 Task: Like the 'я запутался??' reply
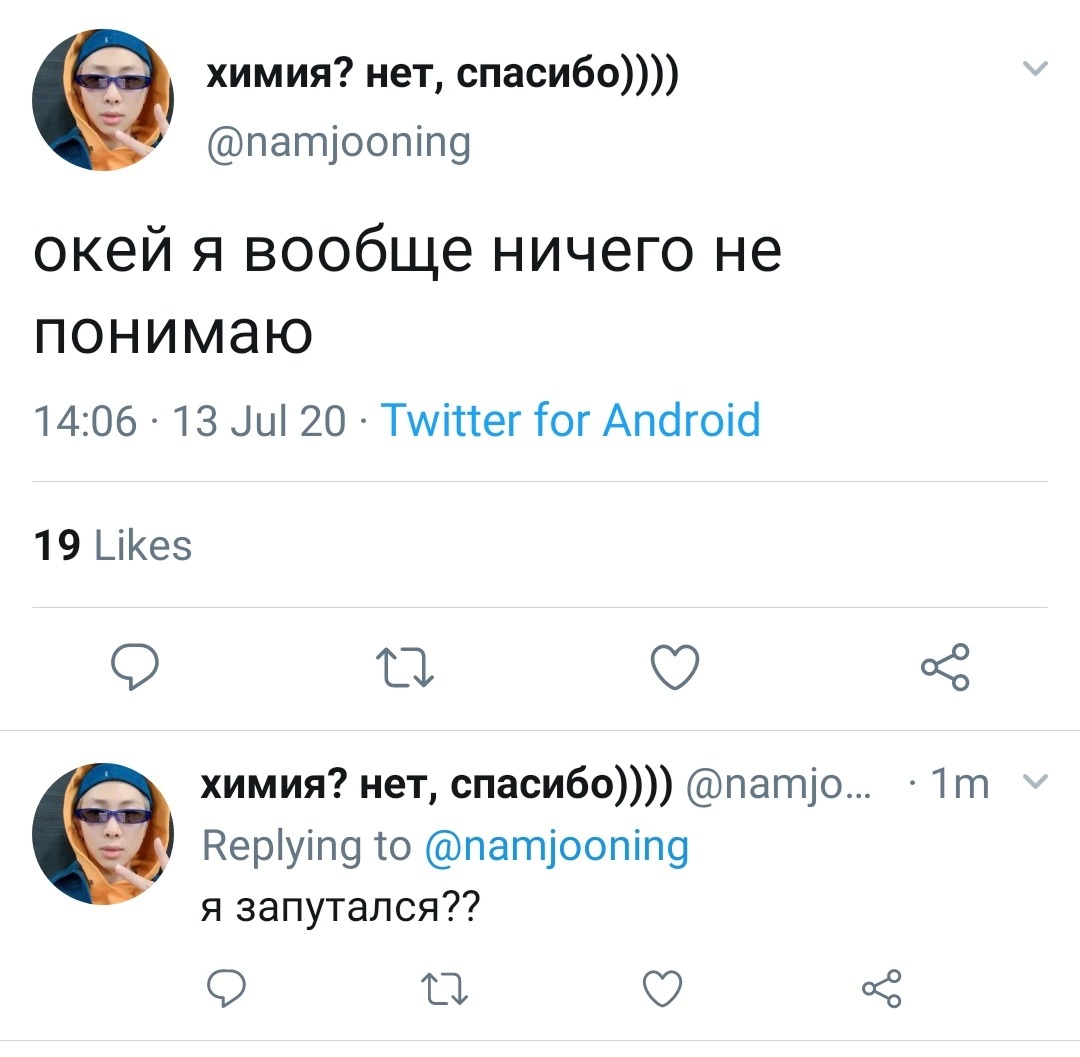click(663, 988)
